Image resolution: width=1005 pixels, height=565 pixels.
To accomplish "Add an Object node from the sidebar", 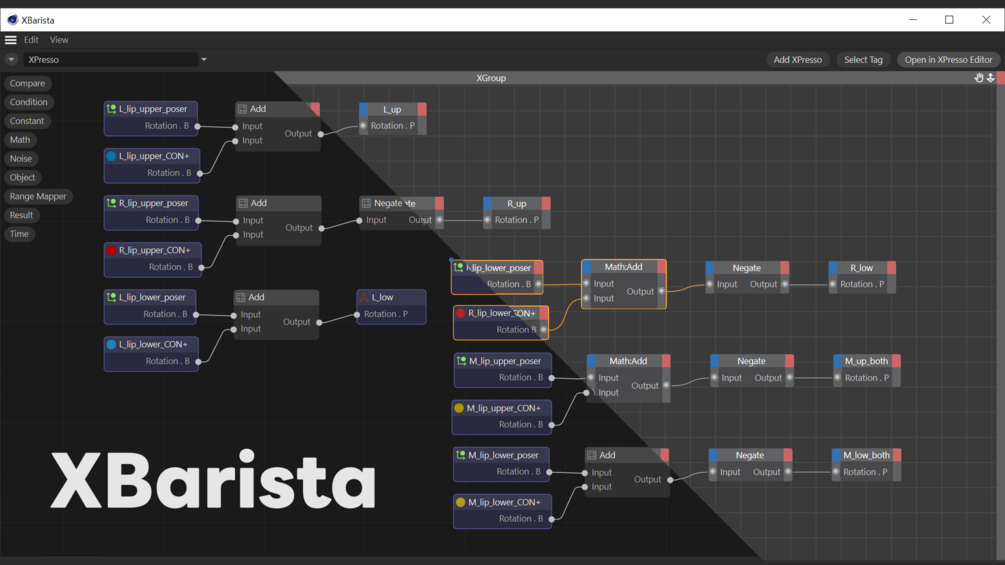I will click(x=22, y=177).
